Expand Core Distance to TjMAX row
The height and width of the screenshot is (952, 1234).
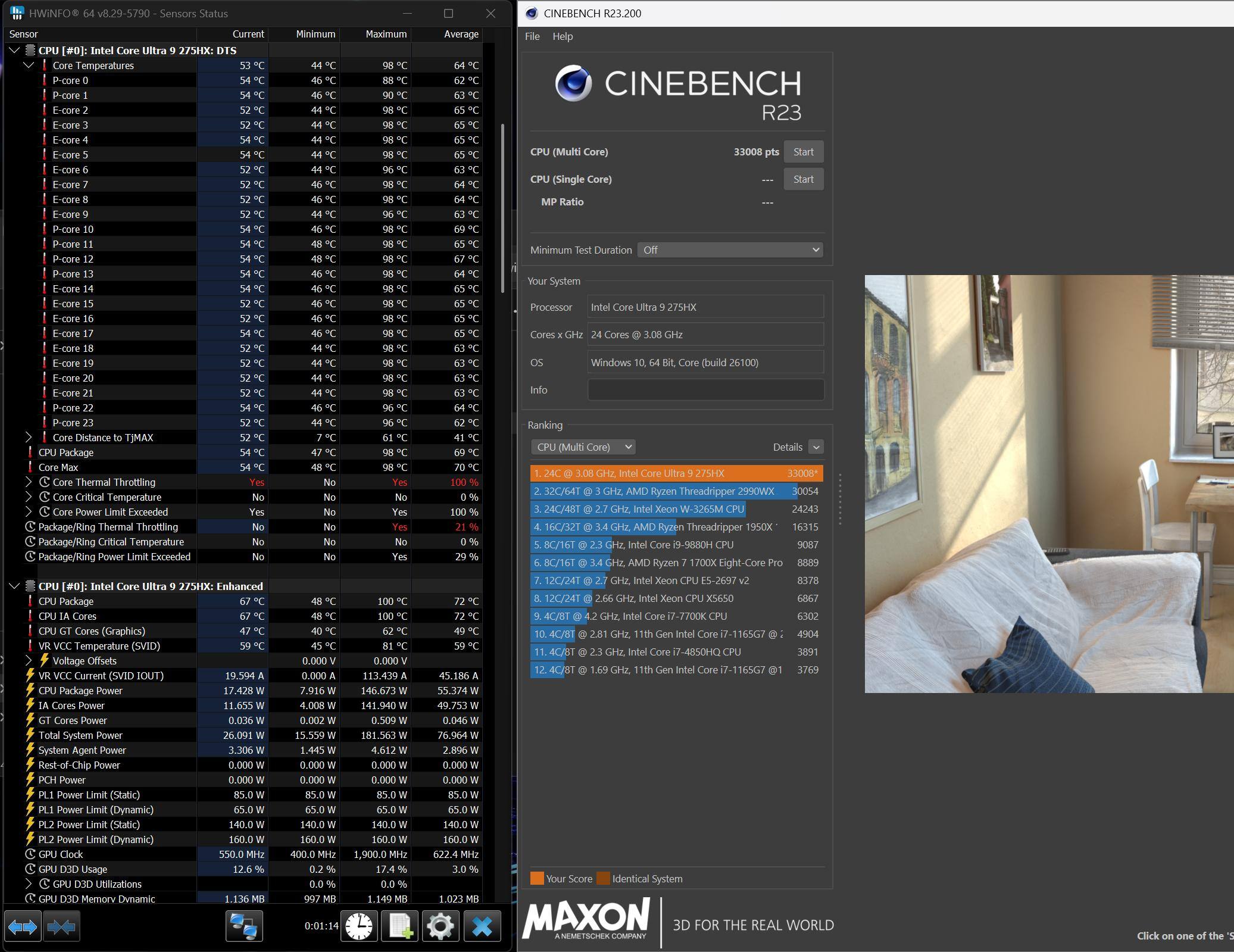click(29, 438)
